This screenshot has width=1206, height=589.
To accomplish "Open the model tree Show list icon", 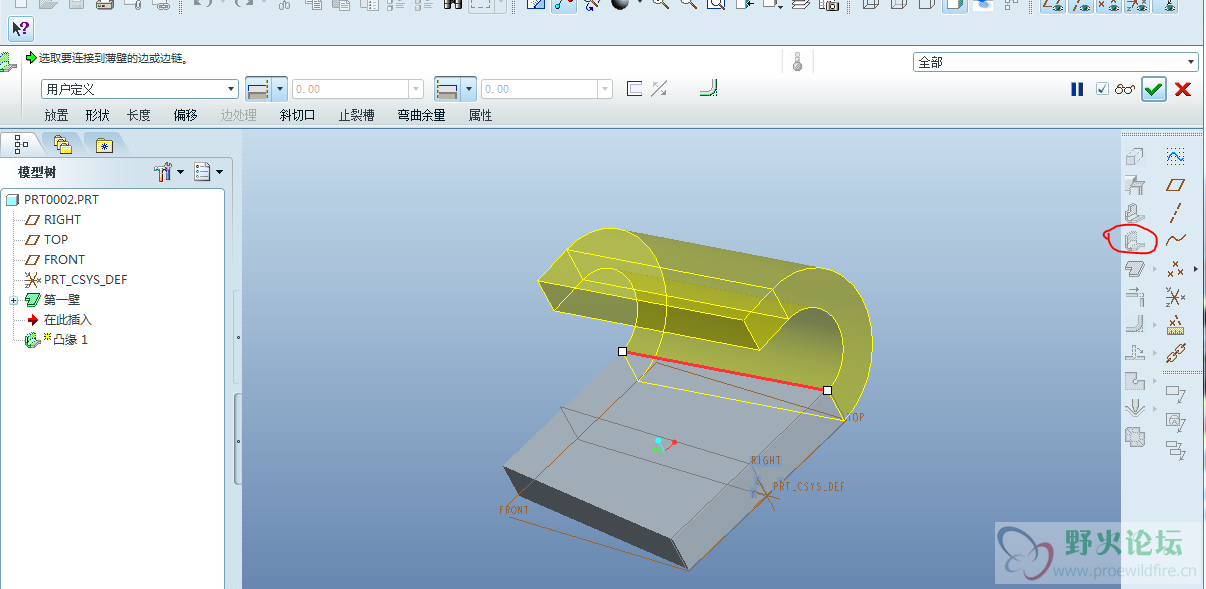I will coord(202,172).
